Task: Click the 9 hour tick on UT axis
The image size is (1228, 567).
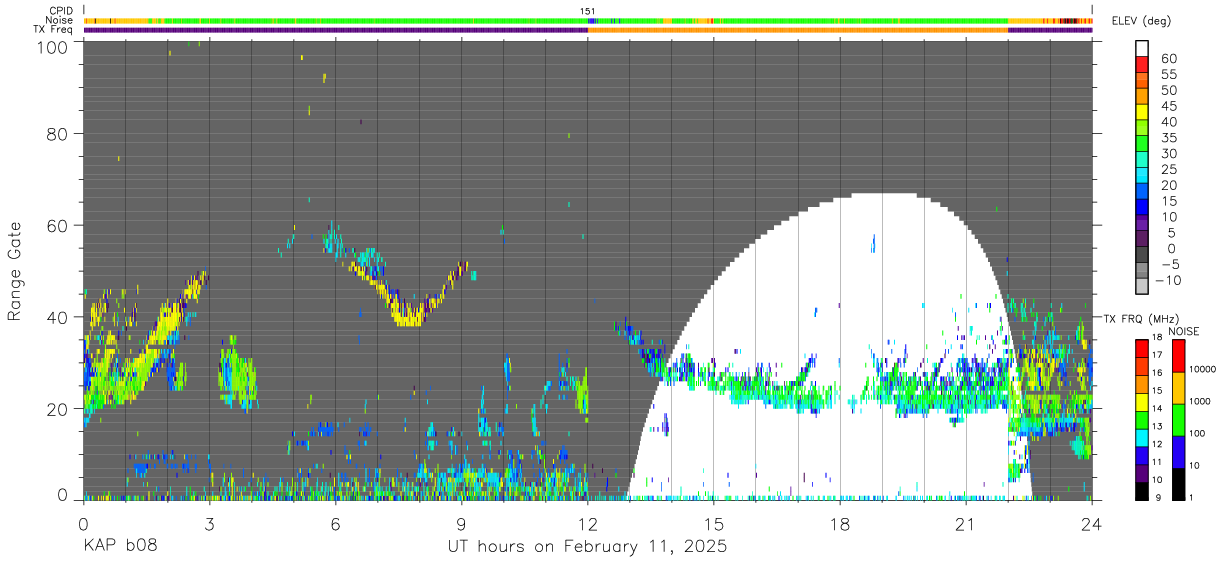Action: (461, 523)
